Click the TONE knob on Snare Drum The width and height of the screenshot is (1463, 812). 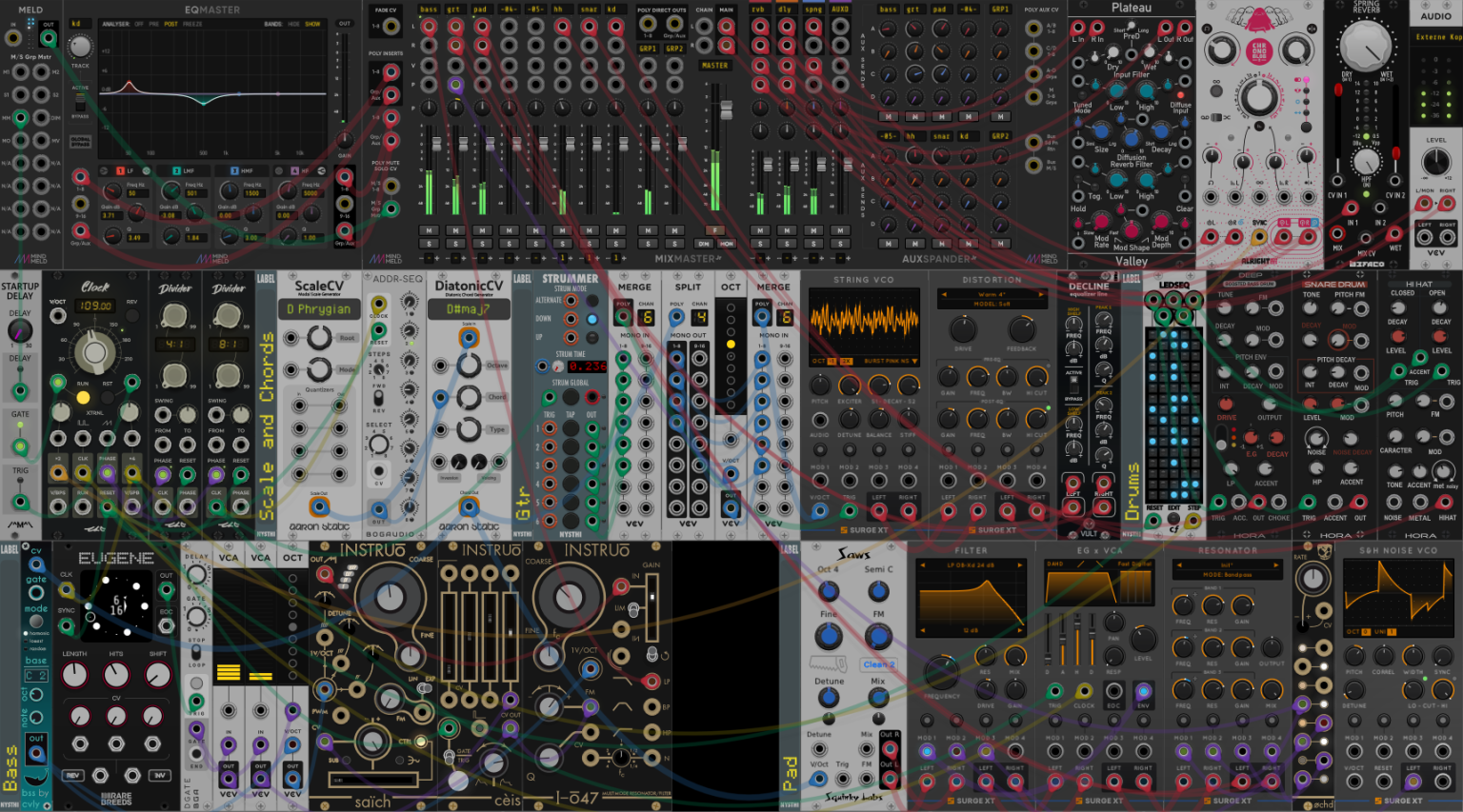click(1312, 307)
